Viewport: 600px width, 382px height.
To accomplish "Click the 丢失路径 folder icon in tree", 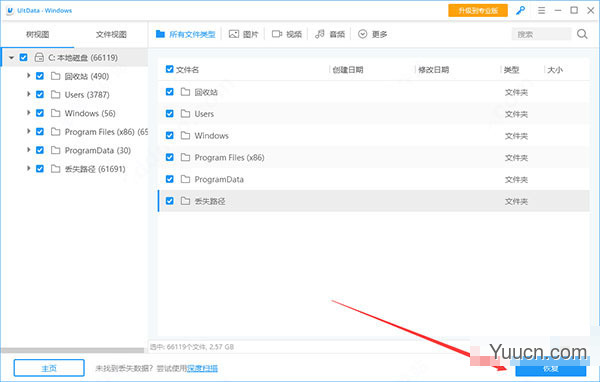I will pyautogui.click(x=55, y=169).
